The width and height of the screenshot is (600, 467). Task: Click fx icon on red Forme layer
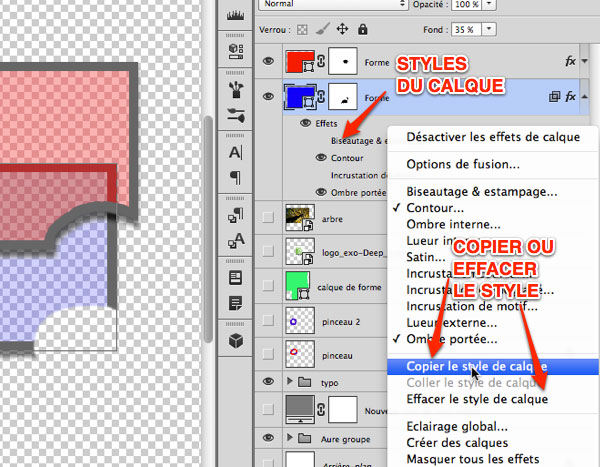tap(570, 61)
